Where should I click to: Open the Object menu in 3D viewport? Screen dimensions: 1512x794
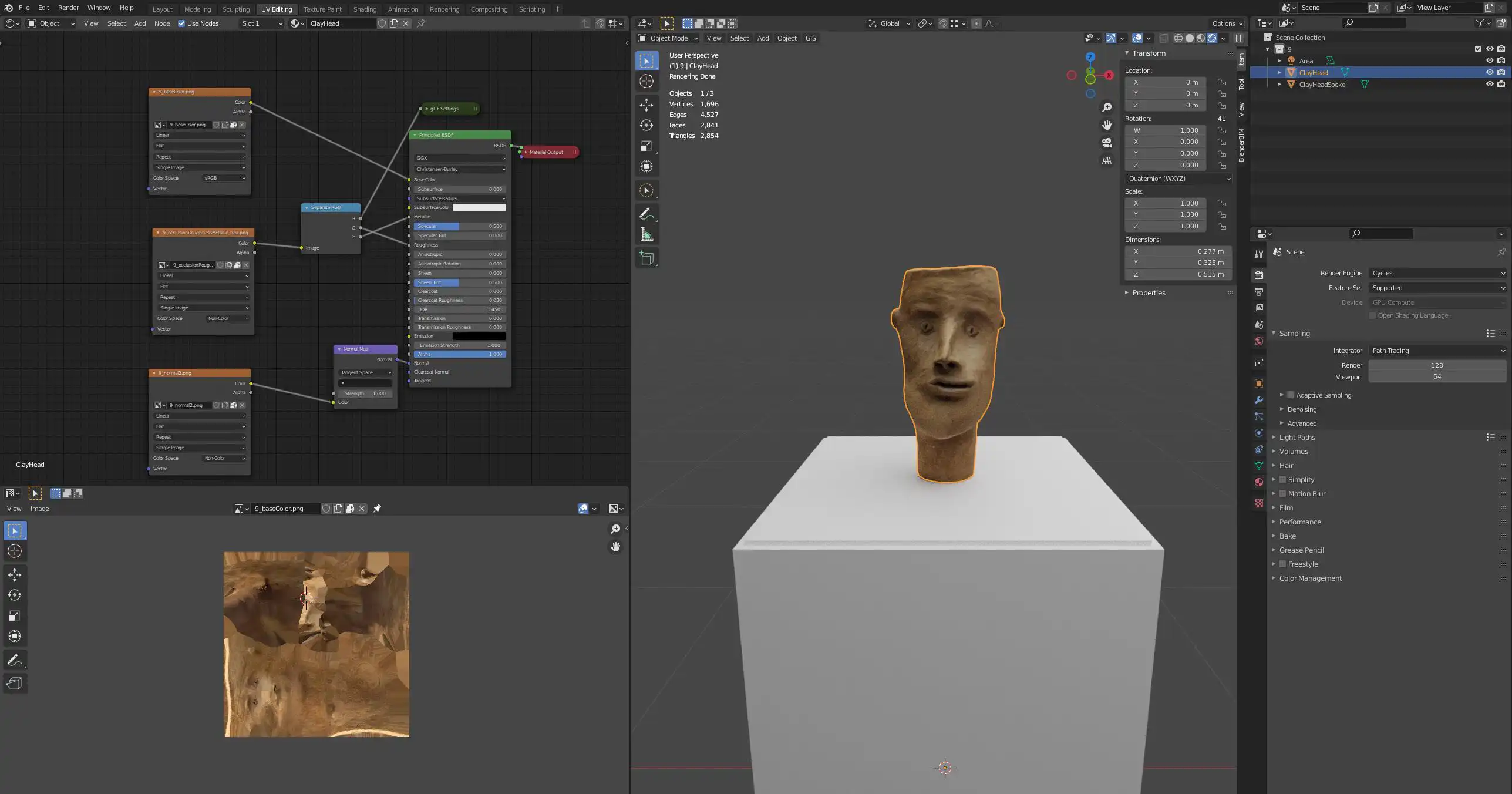787,37
